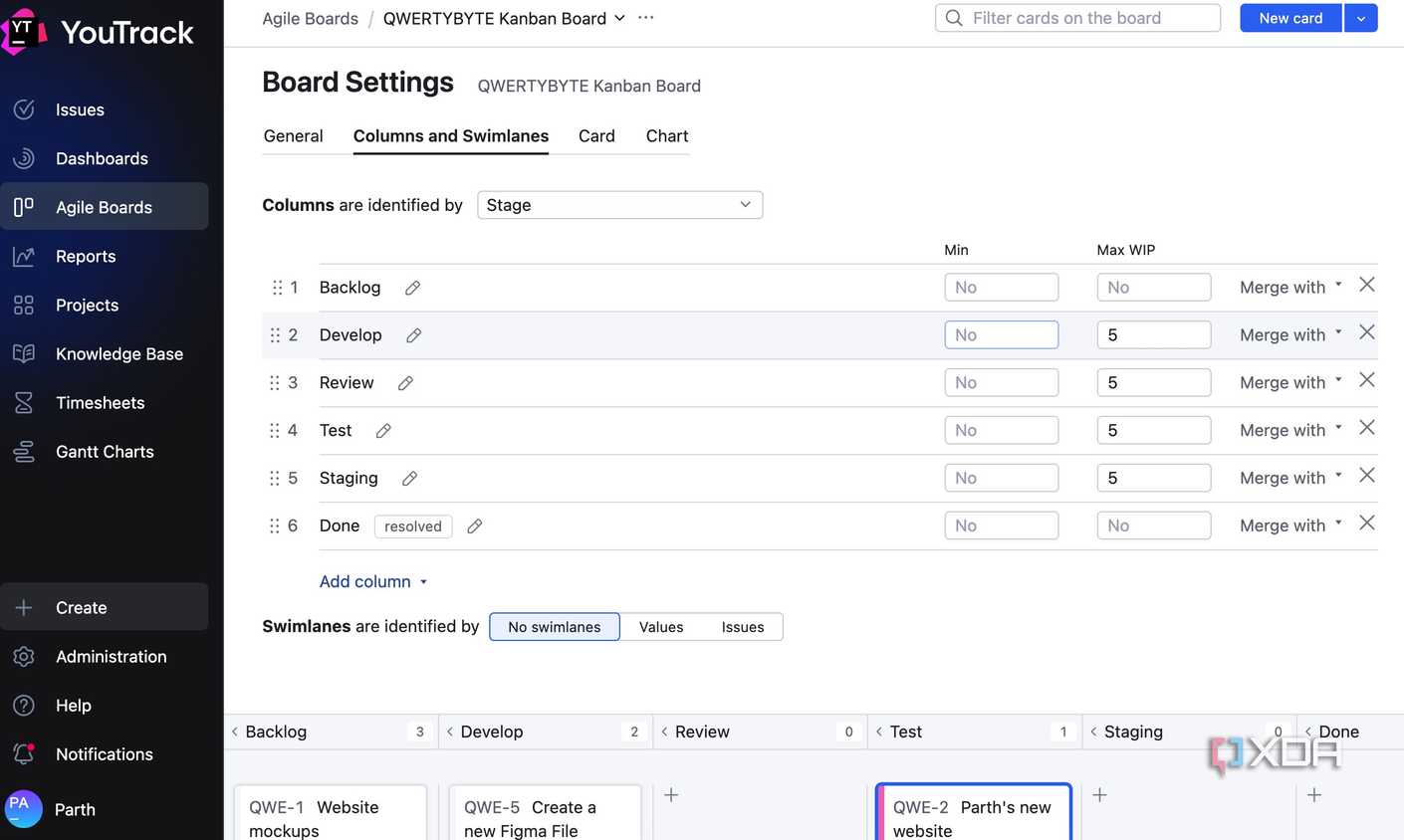The height and width of the screenshot is (840, 1404).
Task: Remove the Backlog column with X
Action: click(1367, 285)
